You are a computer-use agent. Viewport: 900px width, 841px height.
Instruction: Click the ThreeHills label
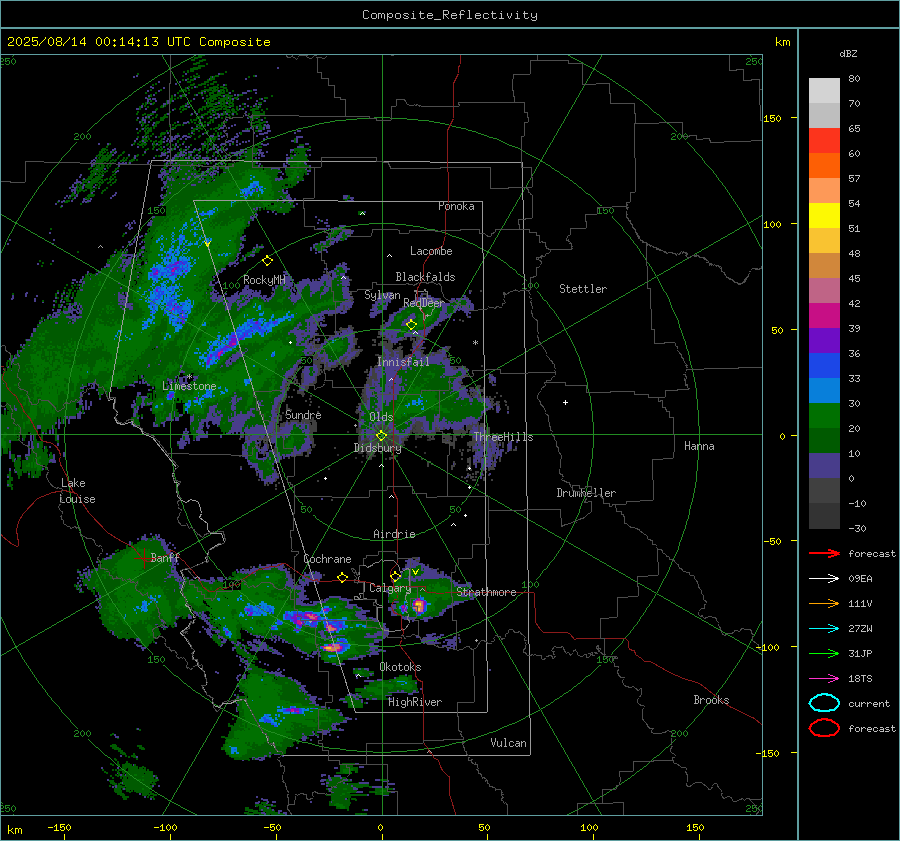point(503,437)
